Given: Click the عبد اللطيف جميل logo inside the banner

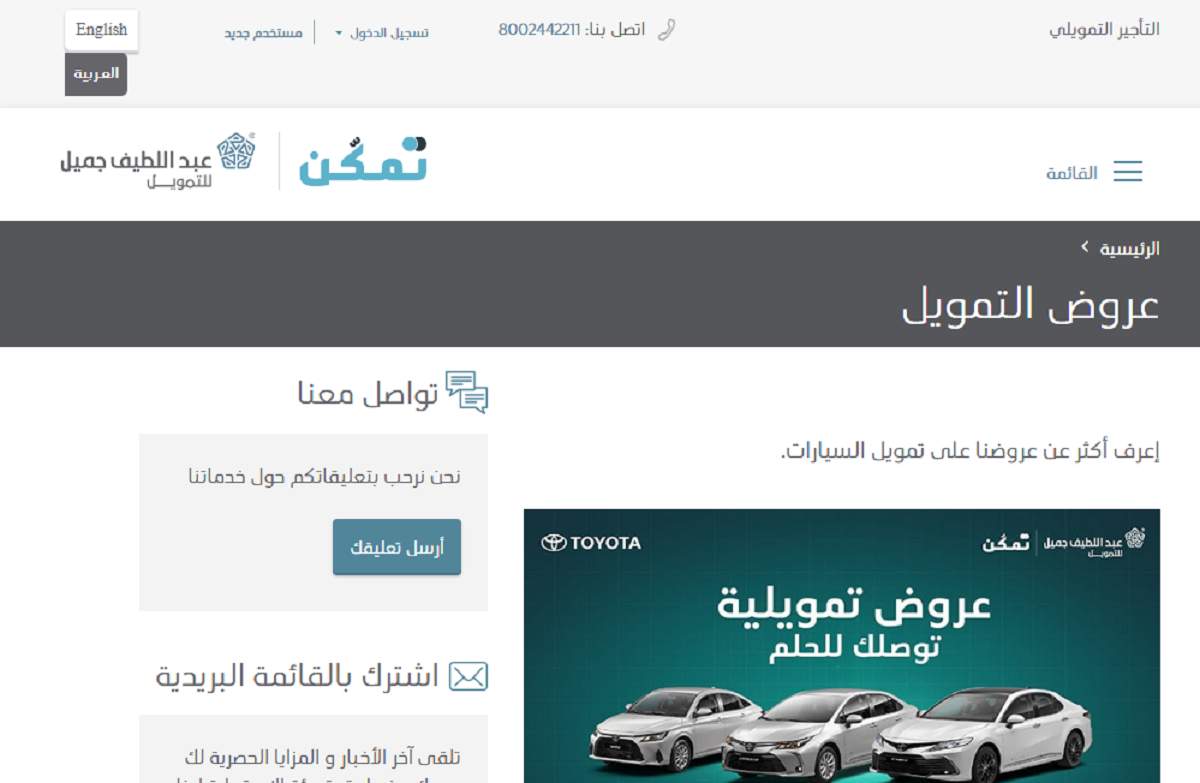Looking at the screenshot, I should coord(1095,543).
